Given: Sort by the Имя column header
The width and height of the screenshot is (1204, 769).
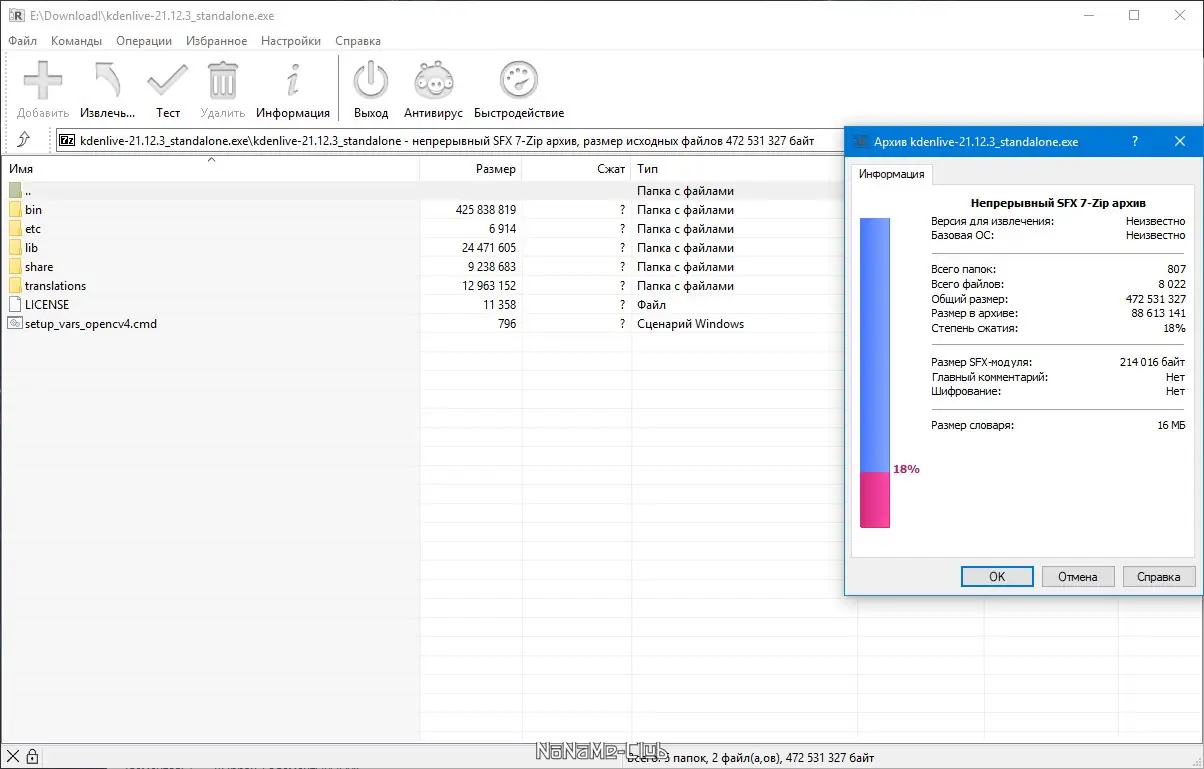Looking at the screenshot, I should [211, 169].
